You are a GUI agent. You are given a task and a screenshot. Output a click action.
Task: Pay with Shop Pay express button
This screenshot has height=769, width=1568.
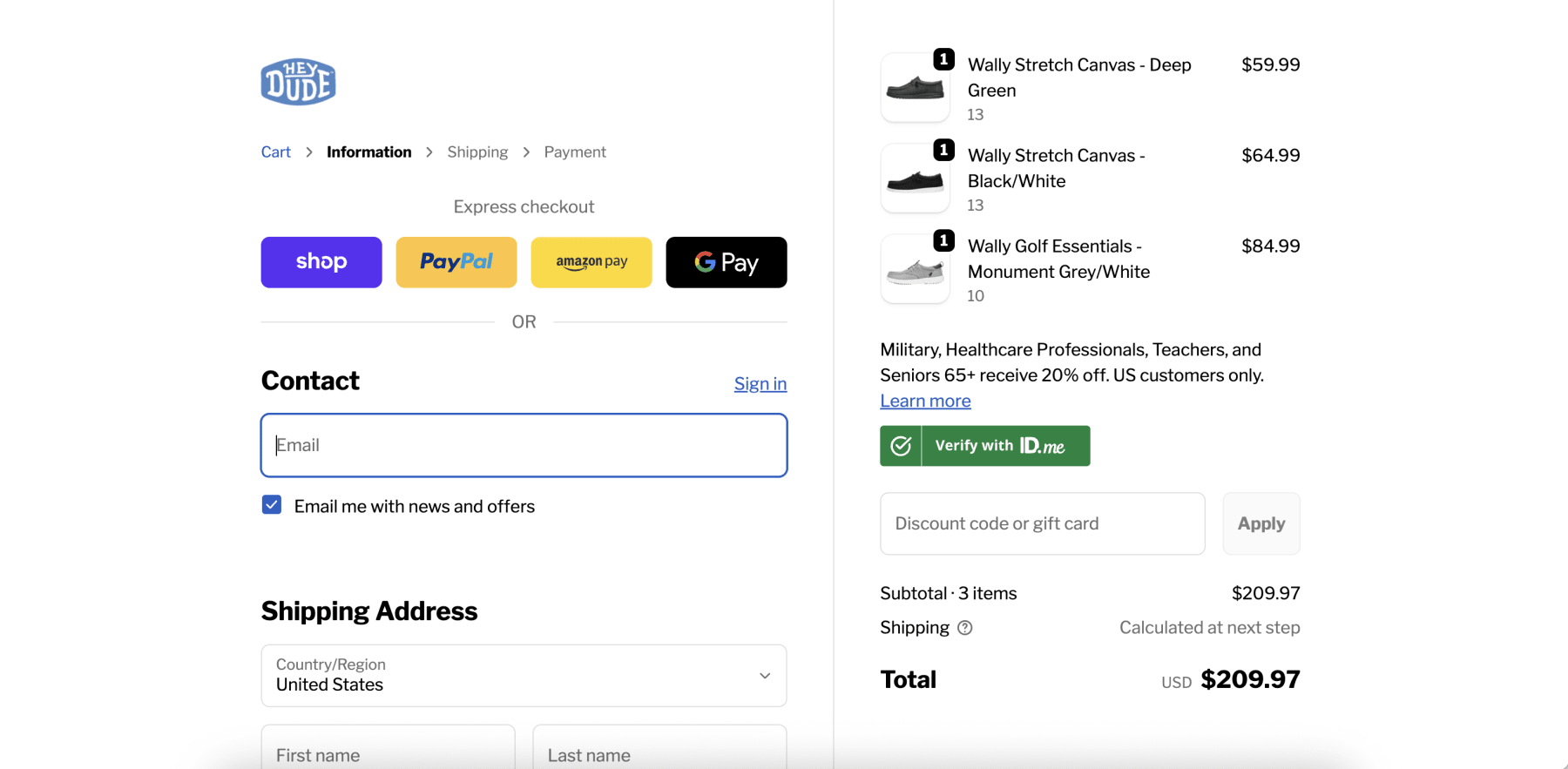click(321, 262)
